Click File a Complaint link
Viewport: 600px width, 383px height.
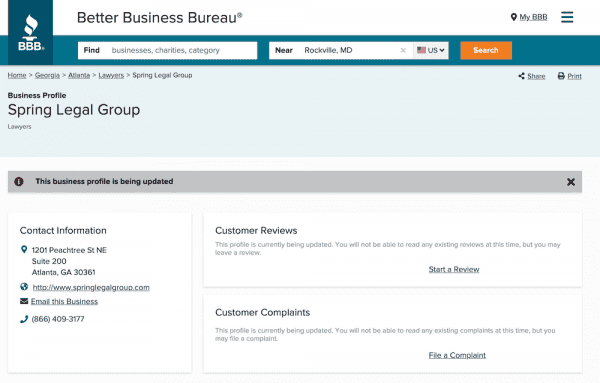(x=457, y=355)
